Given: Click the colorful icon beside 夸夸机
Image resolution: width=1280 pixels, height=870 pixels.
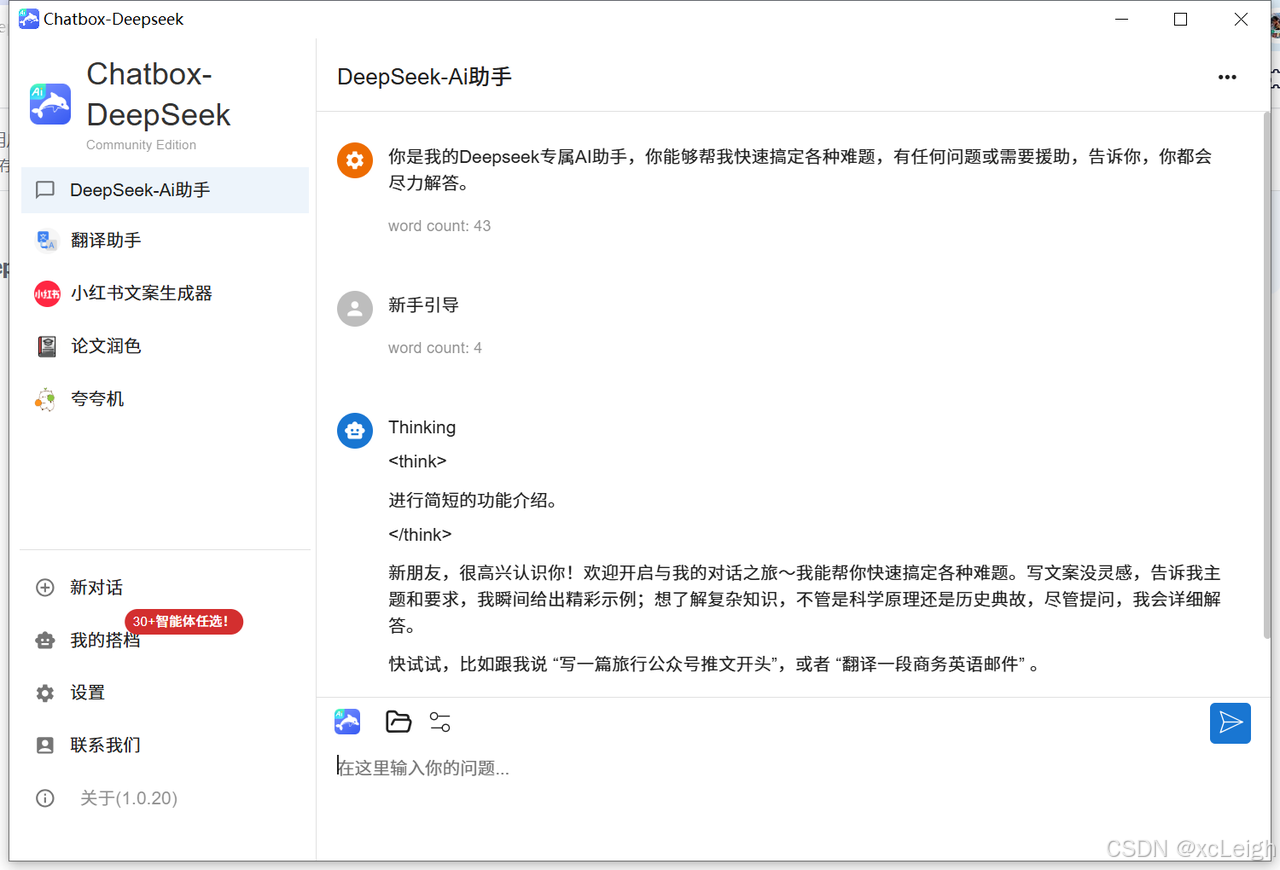Looking at the screenshot, I should point(46,399).
